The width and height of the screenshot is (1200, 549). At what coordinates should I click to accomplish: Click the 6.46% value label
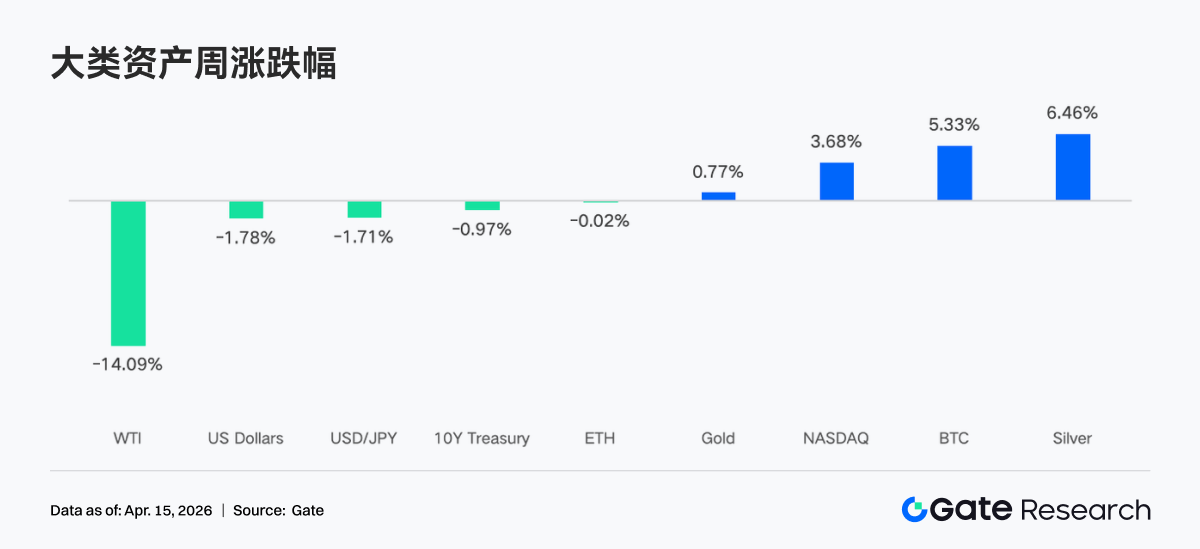click(x=1072, y=113)
